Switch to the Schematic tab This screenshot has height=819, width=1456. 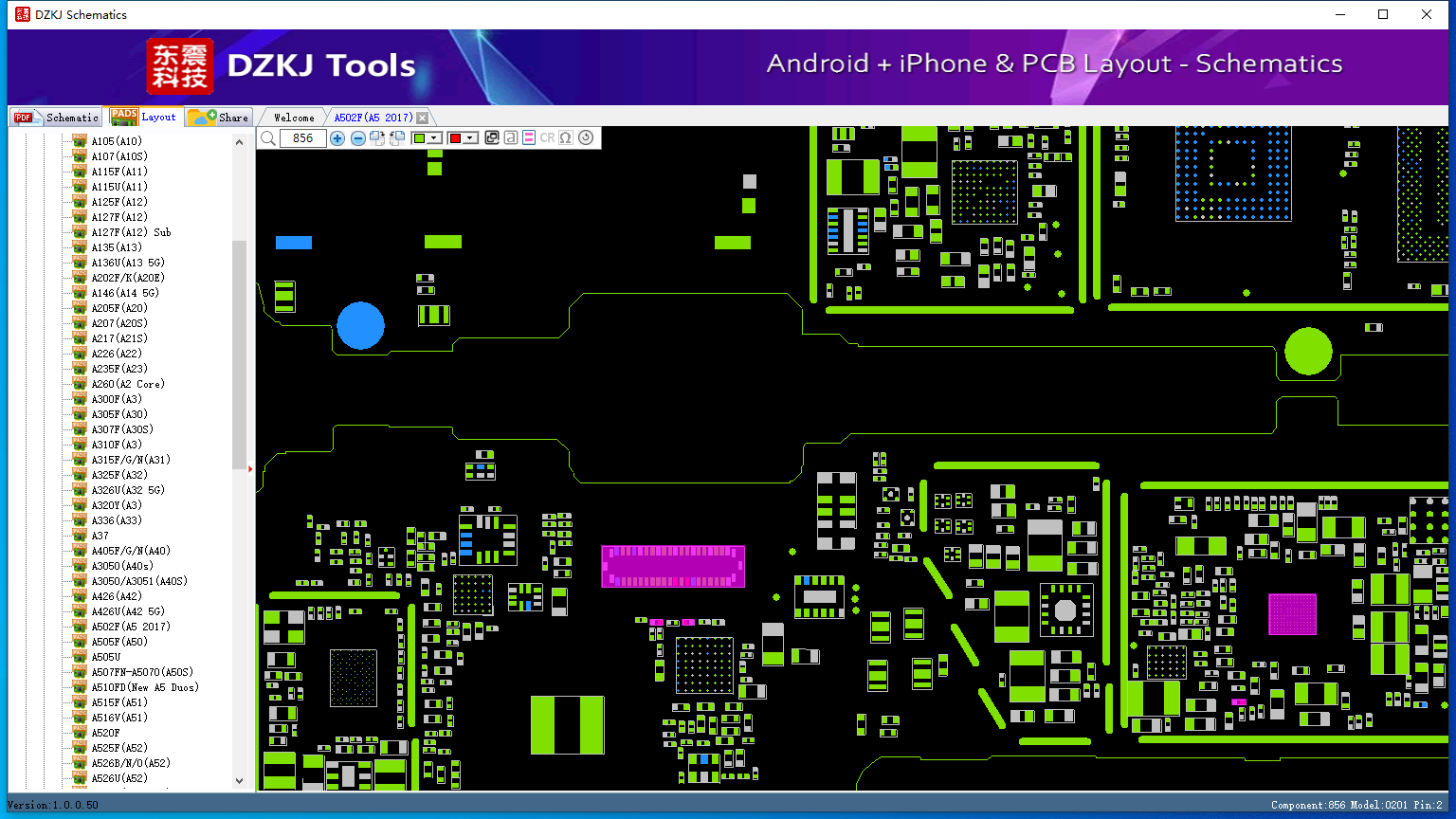pyautogui.click(x=57, y=118)
